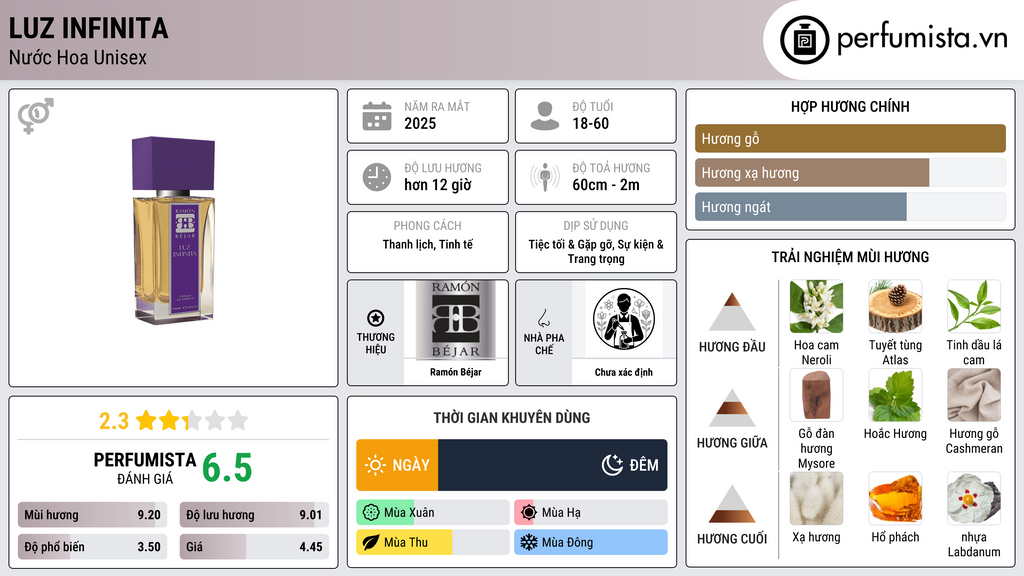Image resolution: width=1024 pixels, height=576 pixels.
Task: Click the leaf icon for Mùa Thu
Action: 371,542
